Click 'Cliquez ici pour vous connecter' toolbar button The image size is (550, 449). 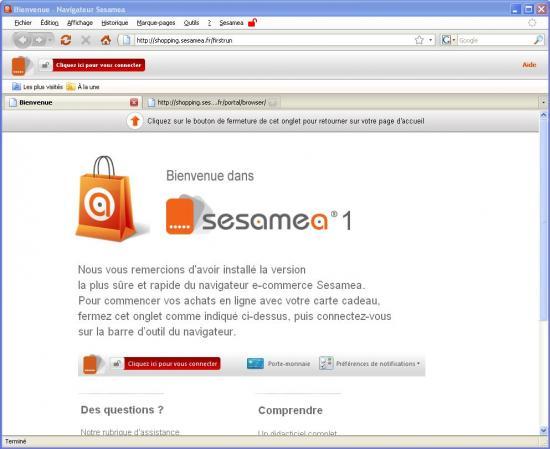[99, 65]
